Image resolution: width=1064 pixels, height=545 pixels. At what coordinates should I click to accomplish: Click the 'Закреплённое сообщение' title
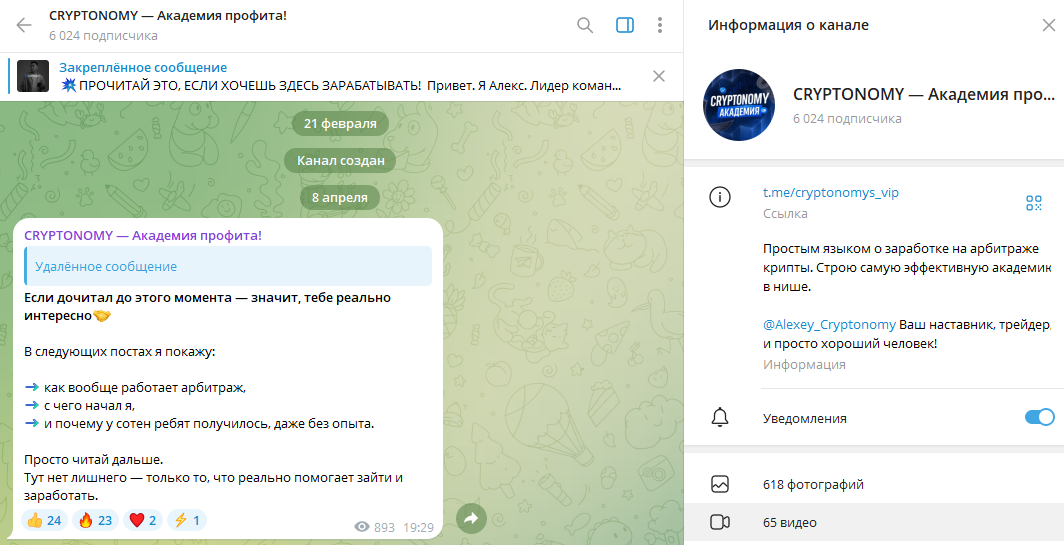(143, 67)
